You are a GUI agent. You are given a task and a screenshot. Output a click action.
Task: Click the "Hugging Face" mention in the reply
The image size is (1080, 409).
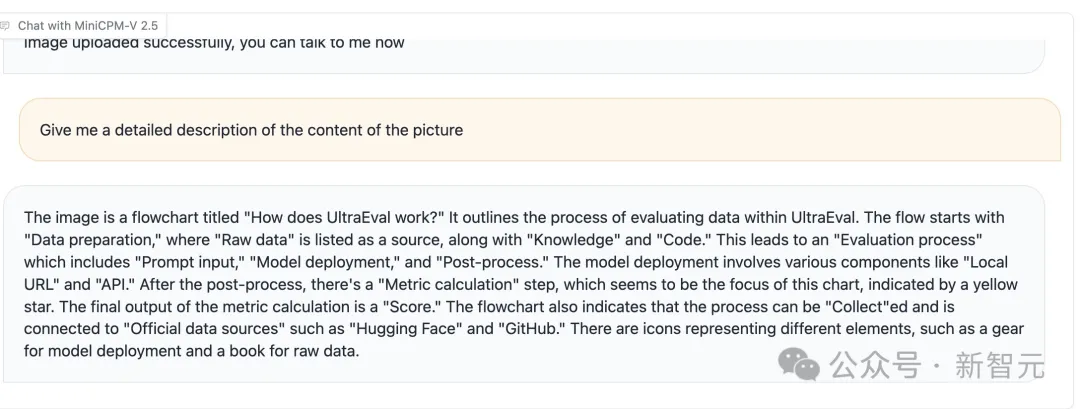406,329
